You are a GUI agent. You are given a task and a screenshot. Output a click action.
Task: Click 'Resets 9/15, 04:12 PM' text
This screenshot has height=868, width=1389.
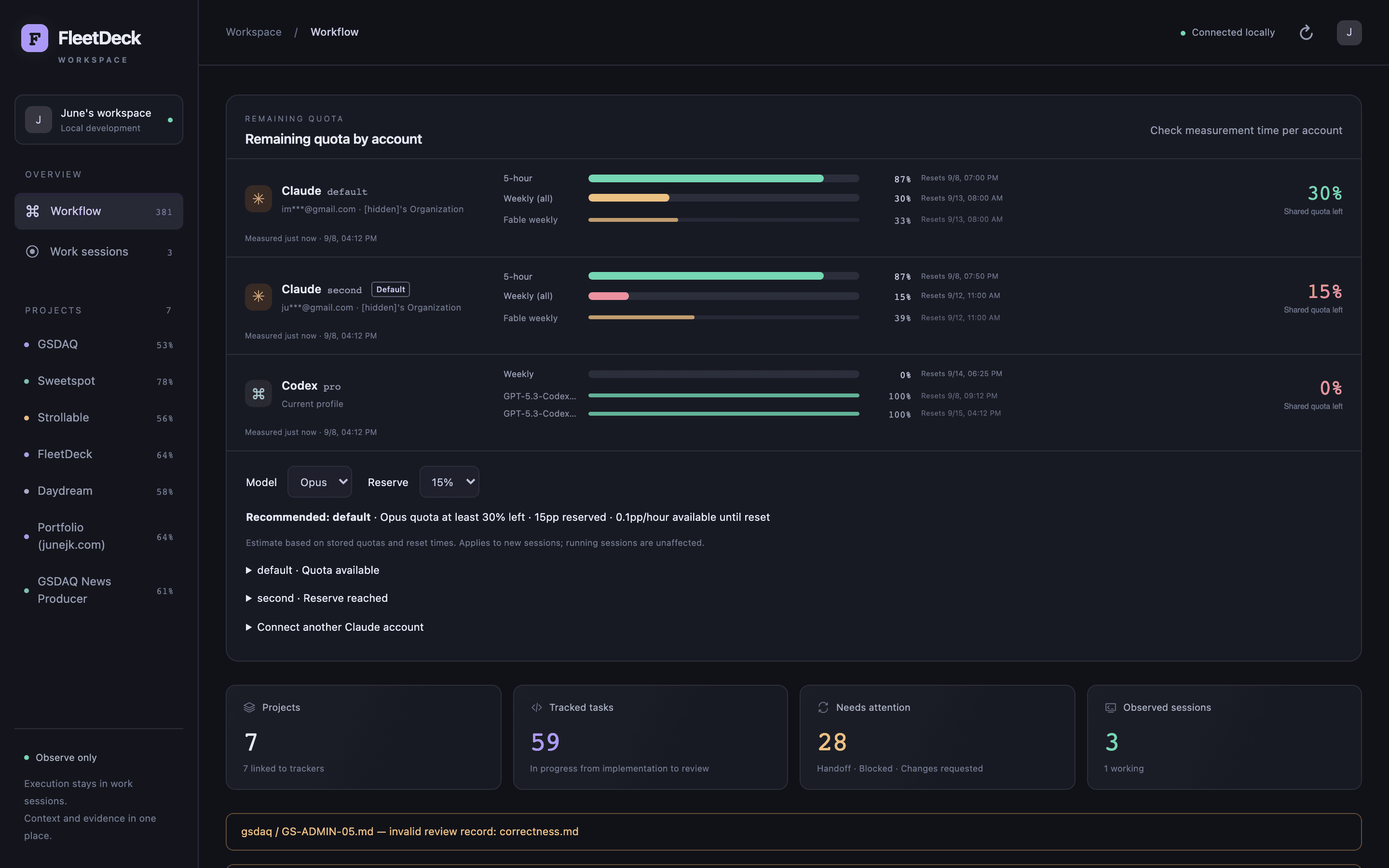point(961,413)
